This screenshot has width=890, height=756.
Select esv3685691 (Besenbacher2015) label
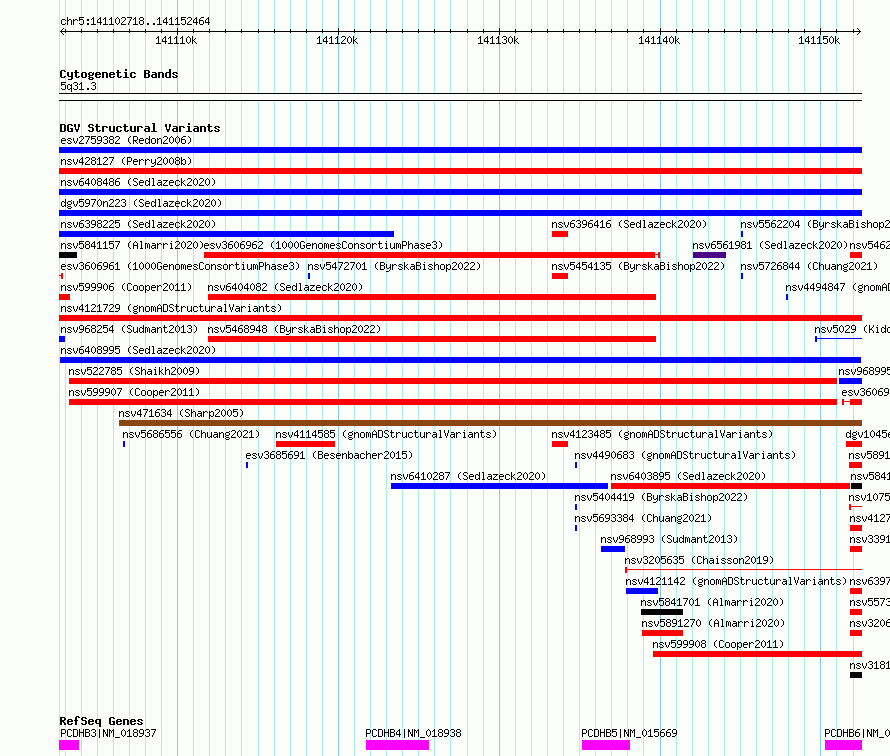[x=329, y=455]
